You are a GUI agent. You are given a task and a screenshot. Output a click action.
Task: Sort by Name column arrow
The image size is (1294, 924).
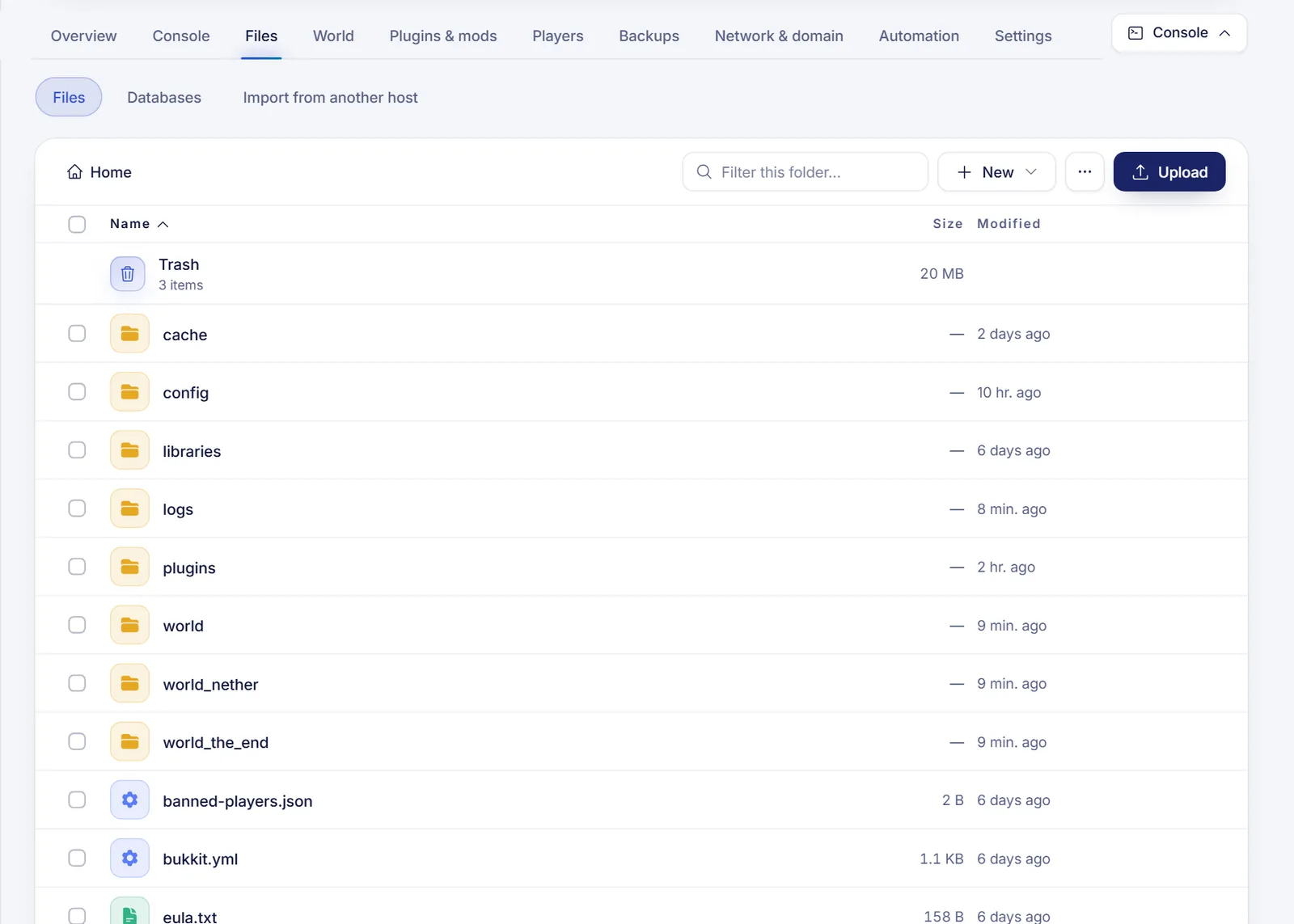coord(163,224)
